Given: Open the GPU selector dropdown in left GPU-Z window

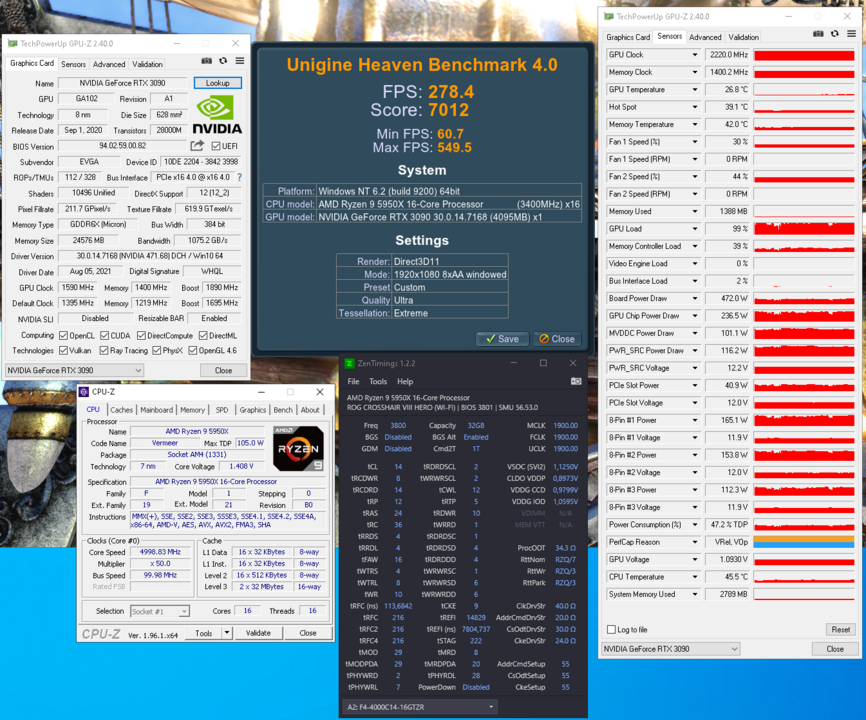Looking at the screenshot, I should (x=75, y=370).
